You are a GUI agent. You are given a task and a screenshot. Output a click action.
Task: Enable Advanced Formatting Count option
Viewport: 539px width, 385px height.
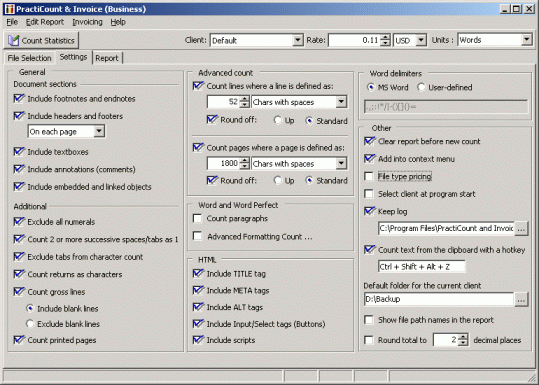pos(198,236)
